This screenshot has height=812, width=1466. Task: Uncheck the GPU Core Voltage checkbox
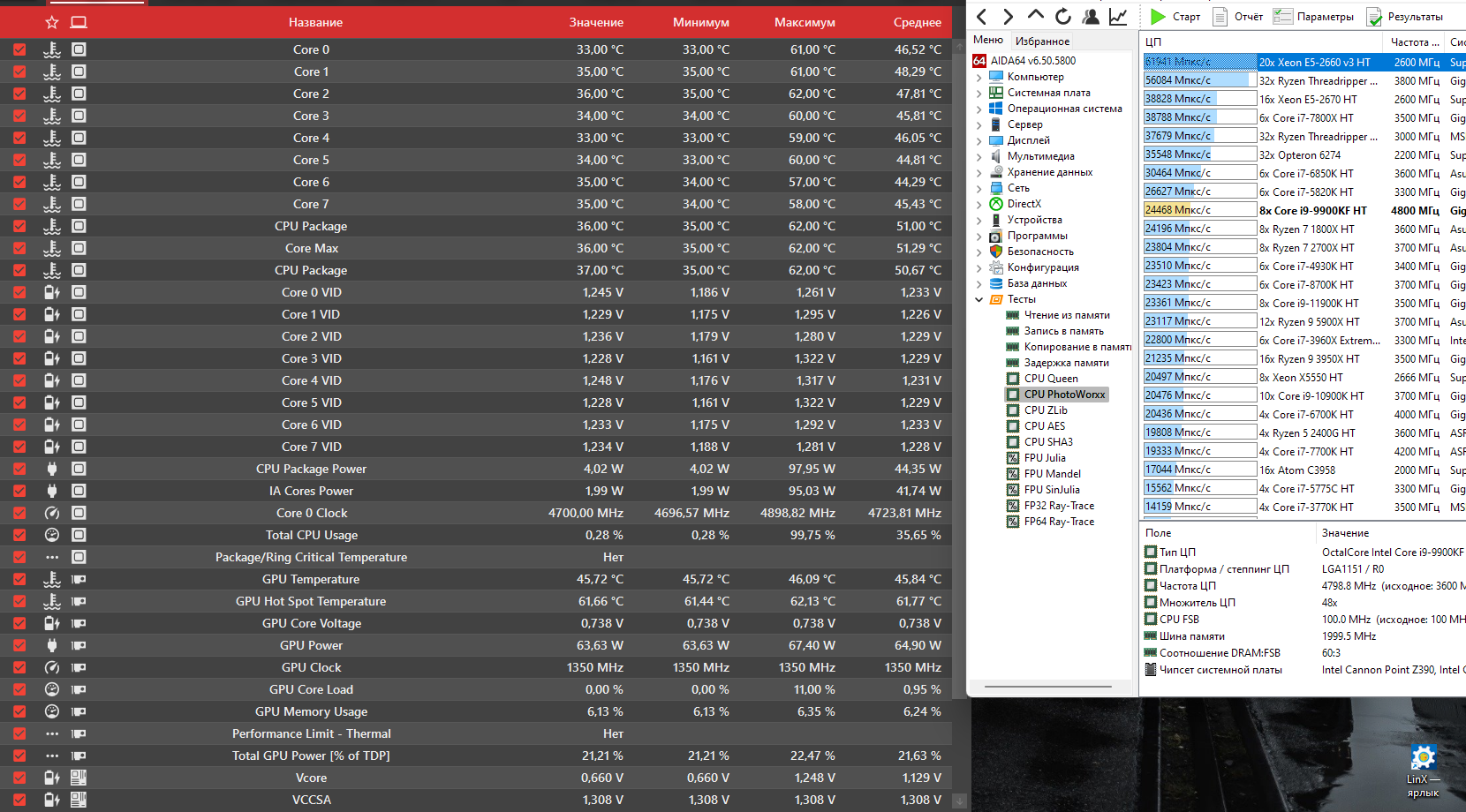[x=19, y=623]
